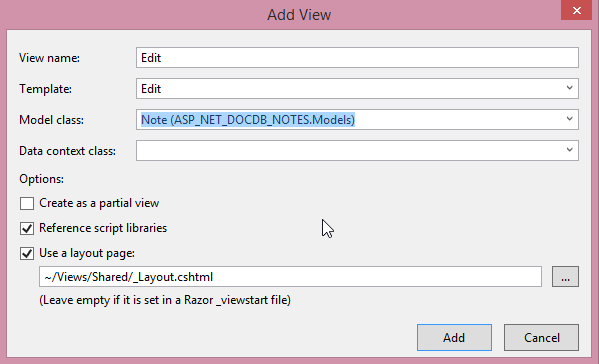Image resolution: width=599 pixels, height=364 pixels.
Task: Click the View name text field
Action: point(357,58)
